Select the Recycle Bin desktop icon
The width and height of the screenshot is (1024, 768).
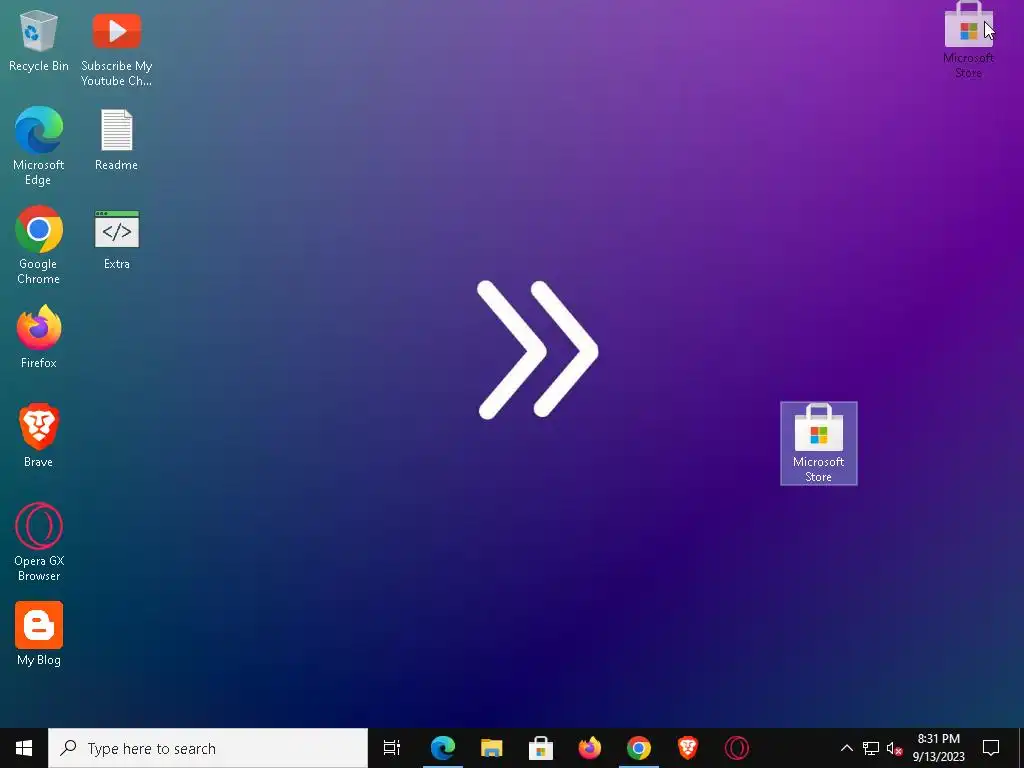[39, 39]
